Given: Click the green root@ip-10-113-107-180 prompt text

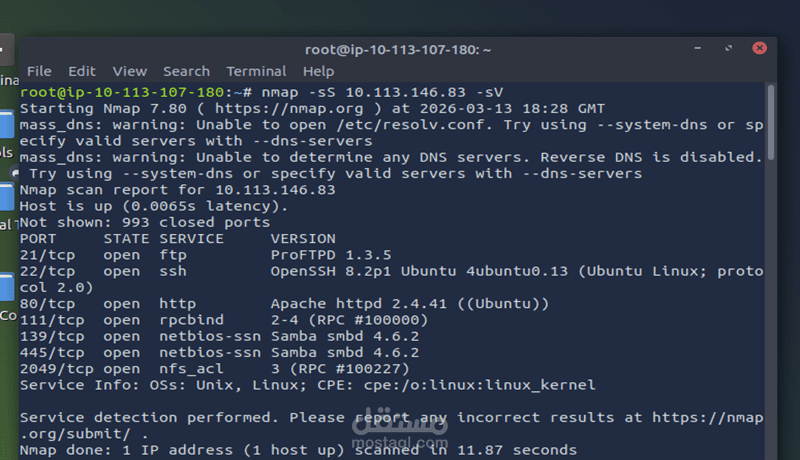Looking at the screenshot, I should (x=121, y=92).
